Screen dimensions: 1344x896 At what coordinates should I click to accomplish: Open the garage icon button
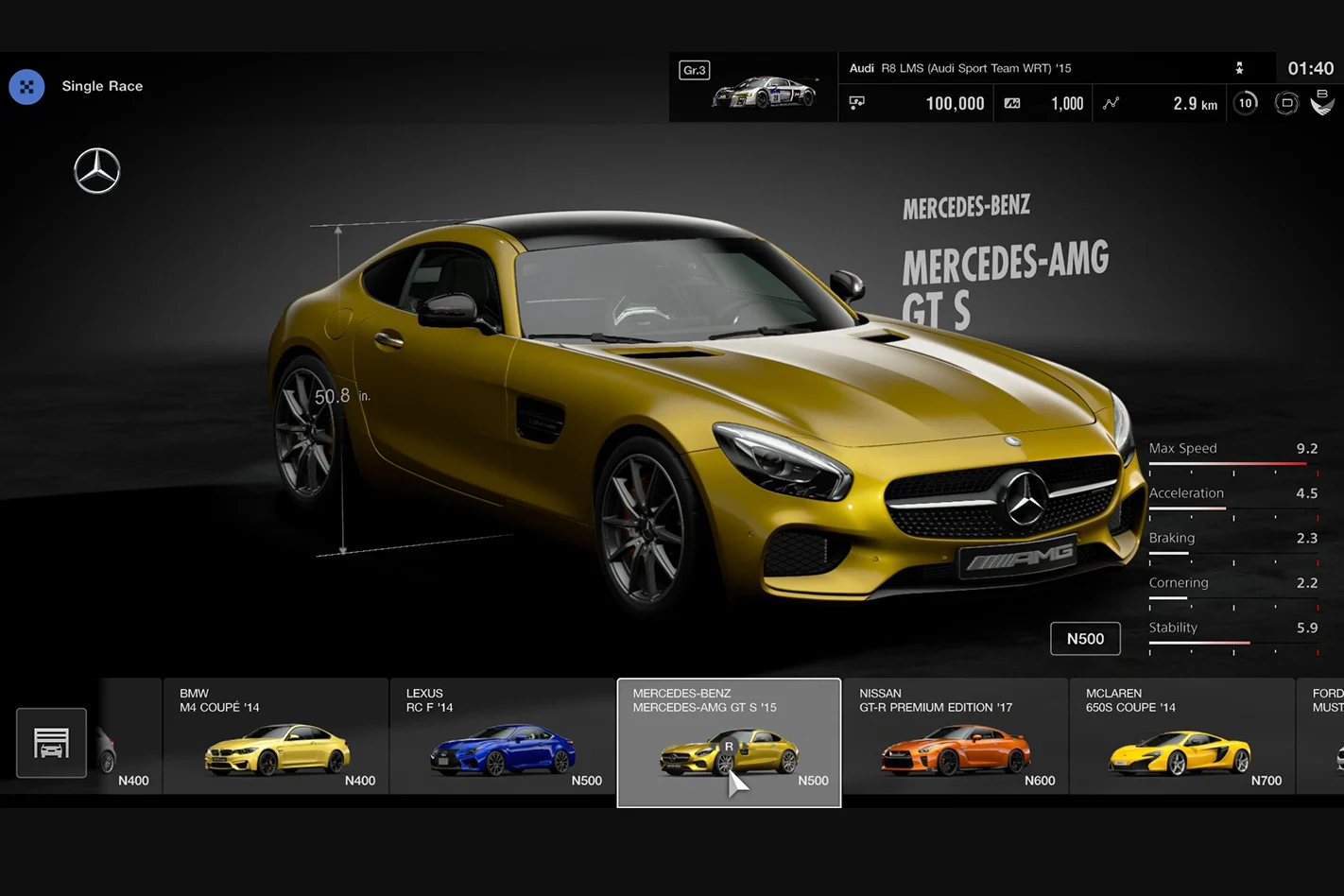51,743
